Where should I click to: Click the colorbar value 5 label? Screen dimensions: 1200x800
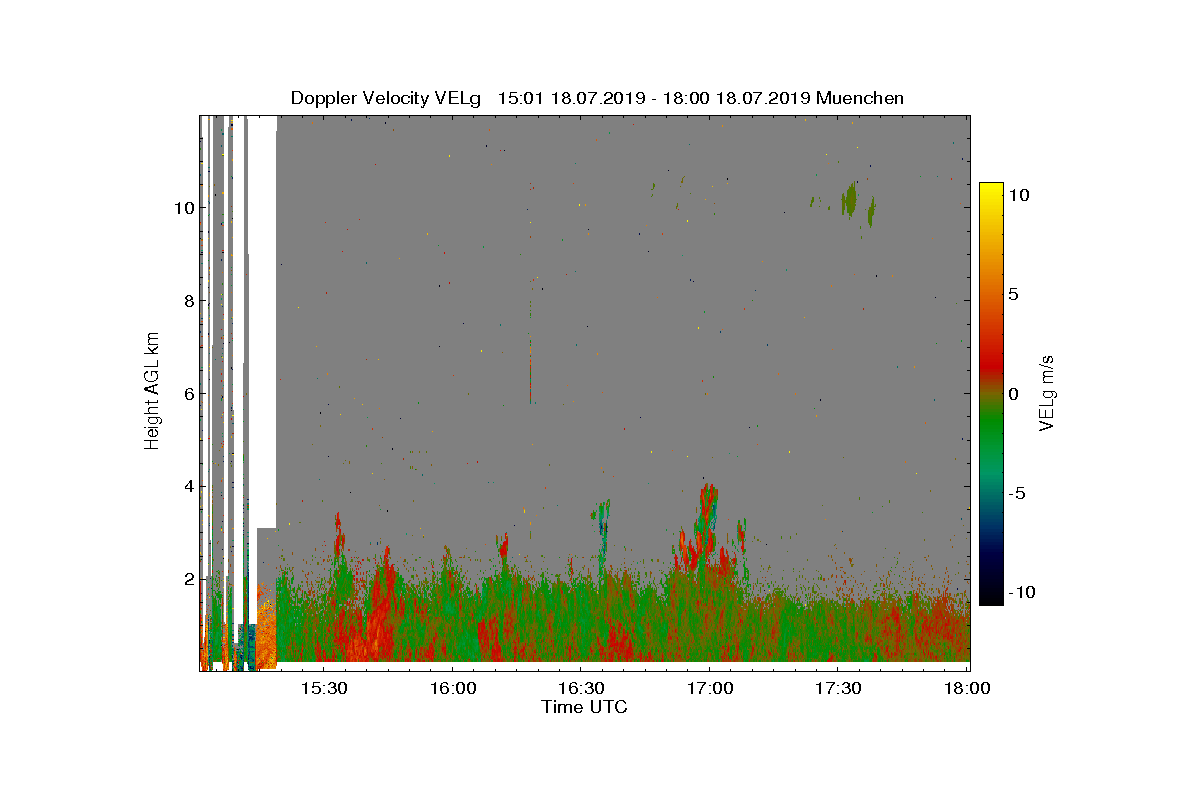1013,295
